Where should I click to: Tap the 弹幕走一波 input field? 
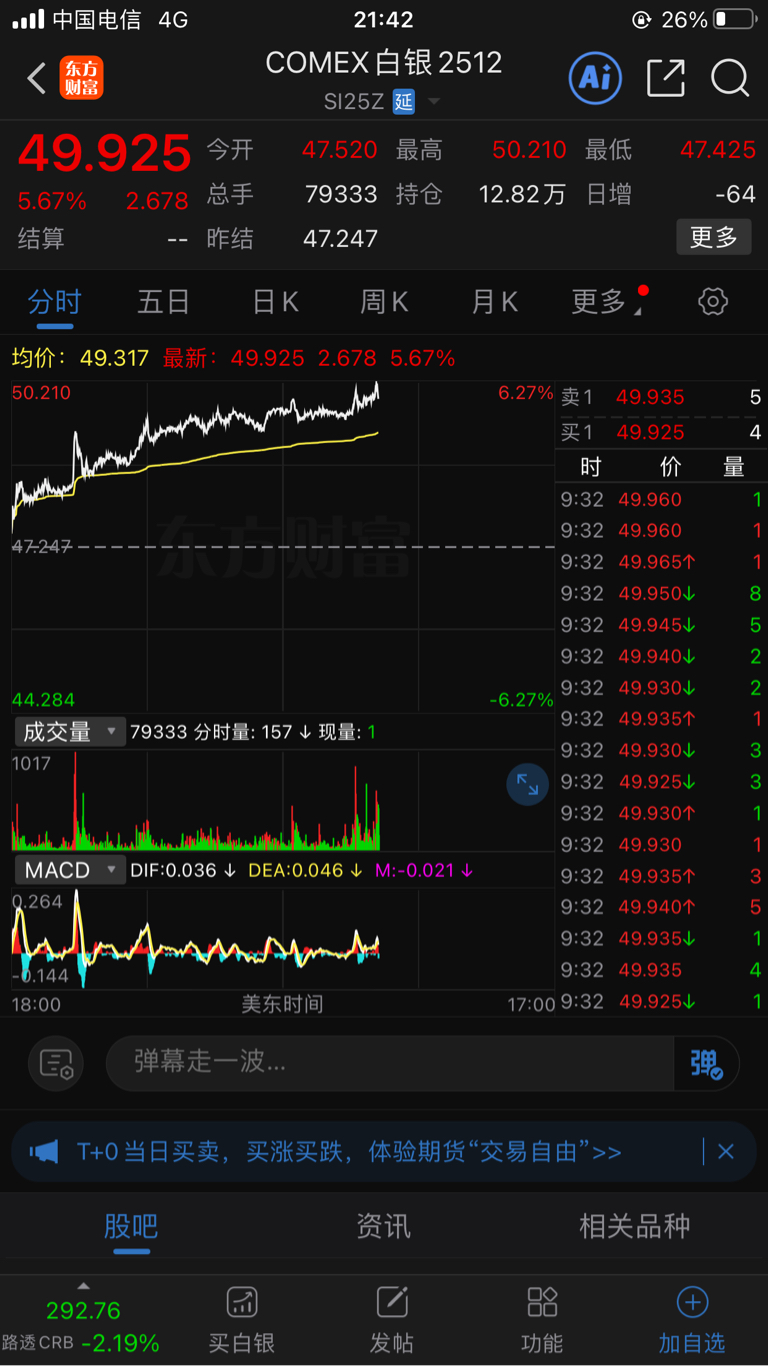coord(390,1062)
